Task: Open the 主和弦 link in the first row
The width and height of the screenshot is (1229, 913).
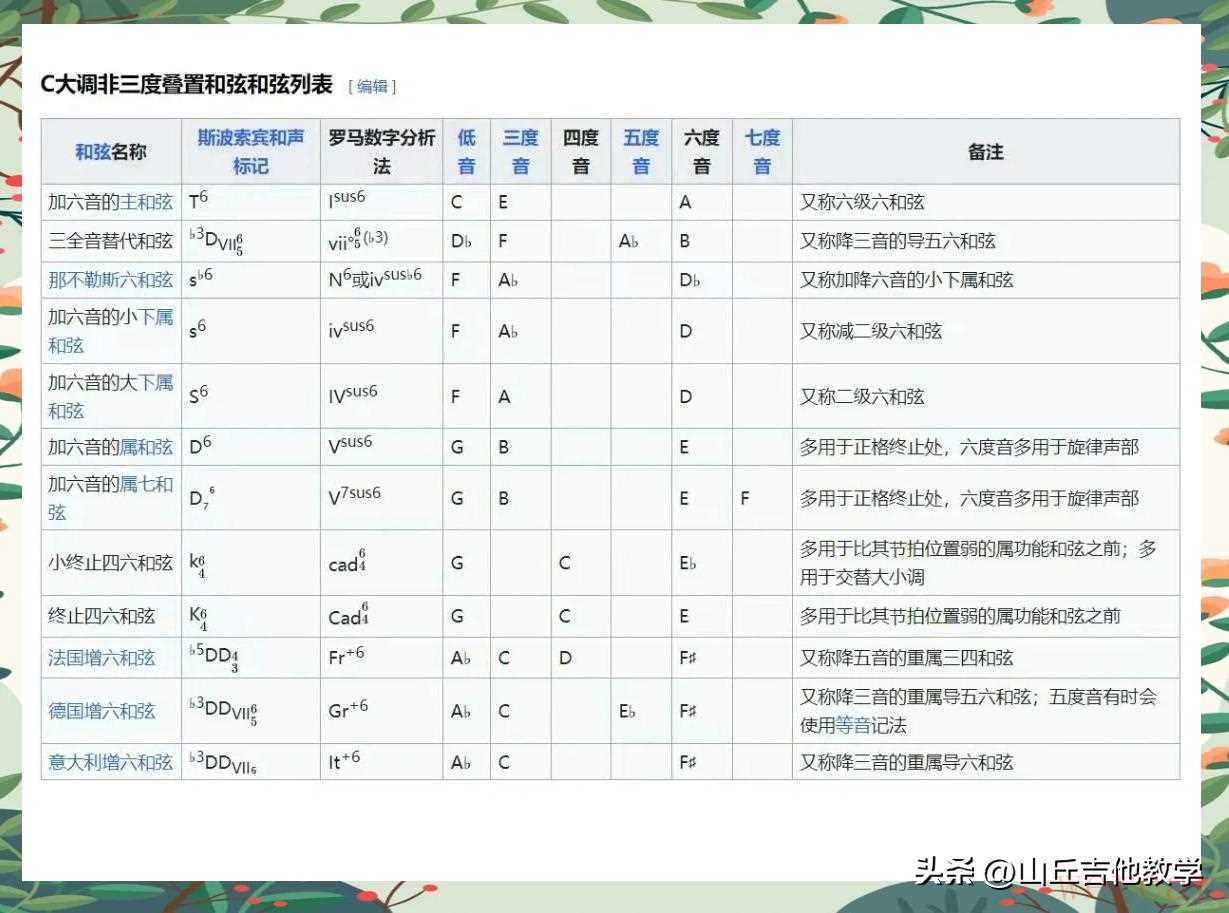Action: (x=146, y=202)
